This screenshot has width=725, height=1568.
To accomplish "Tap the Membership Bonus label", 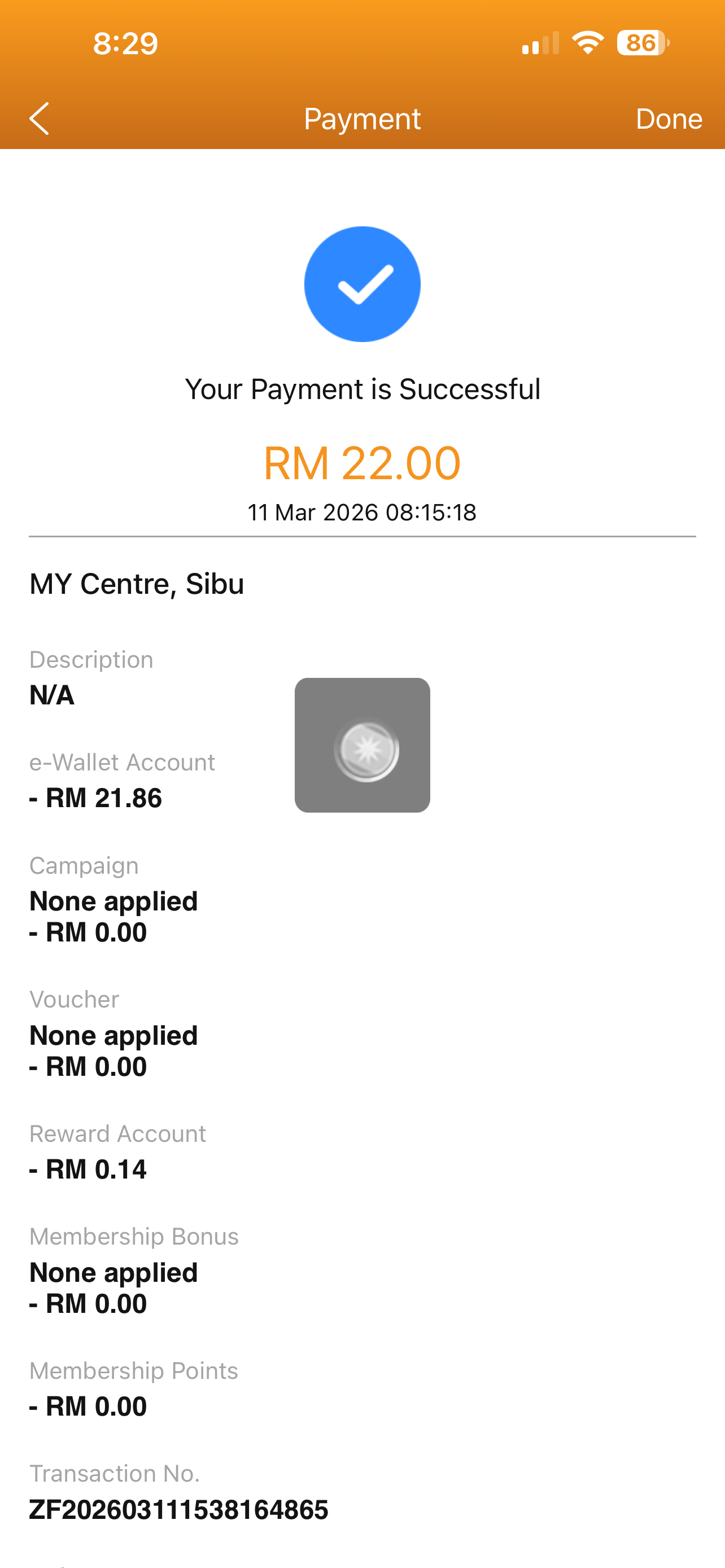I will coord(134,1236).
